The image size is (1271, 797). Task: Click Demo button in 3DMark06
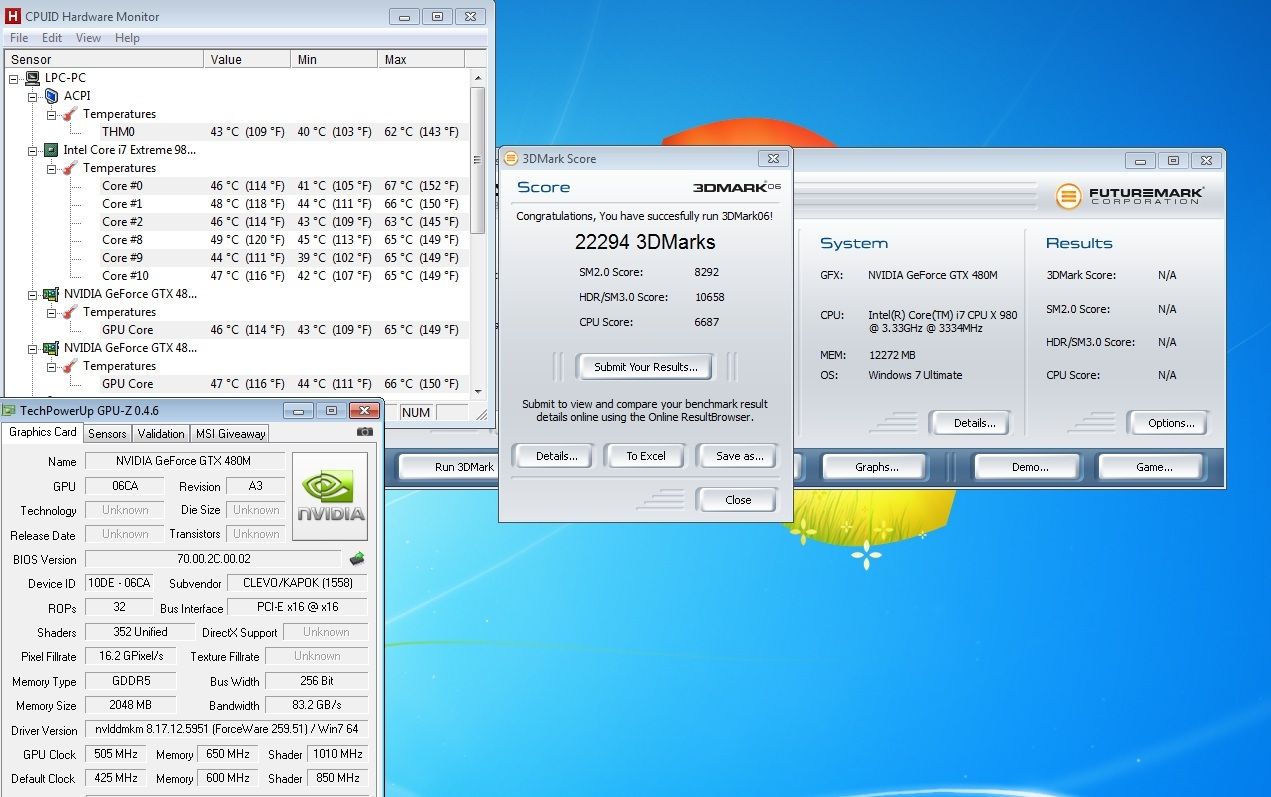[x=1030, y=467]
